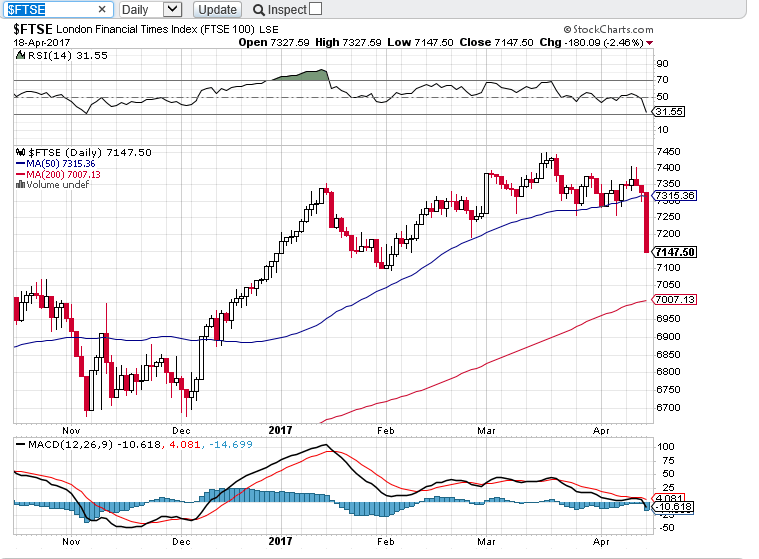Screen dimensions: 759x559
Task: Click the 31.55 RSI value tag
Action: (x=668, y=112)
